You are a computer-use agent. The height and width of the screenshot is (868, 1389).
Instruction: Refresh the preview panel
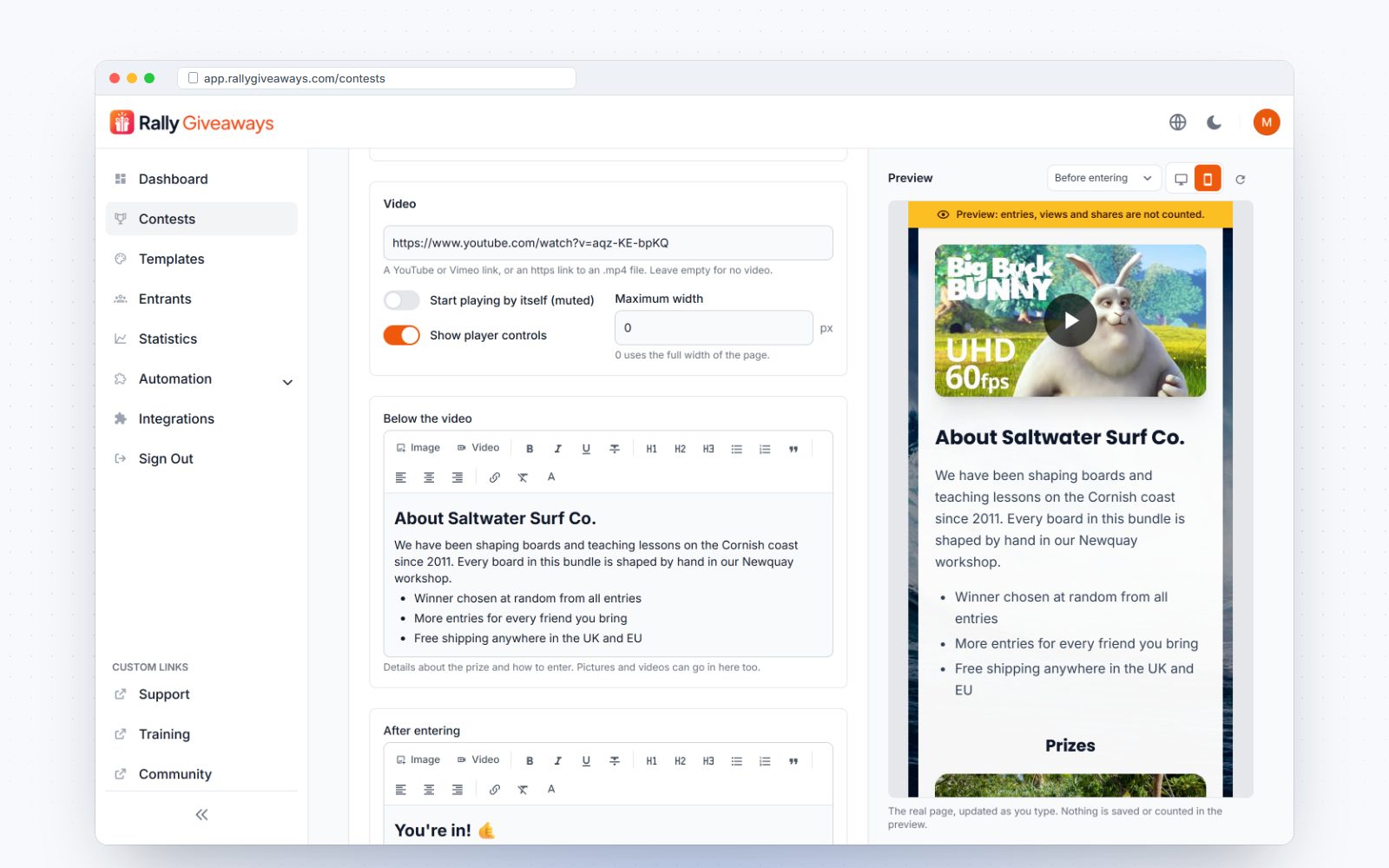(1241, 179)
